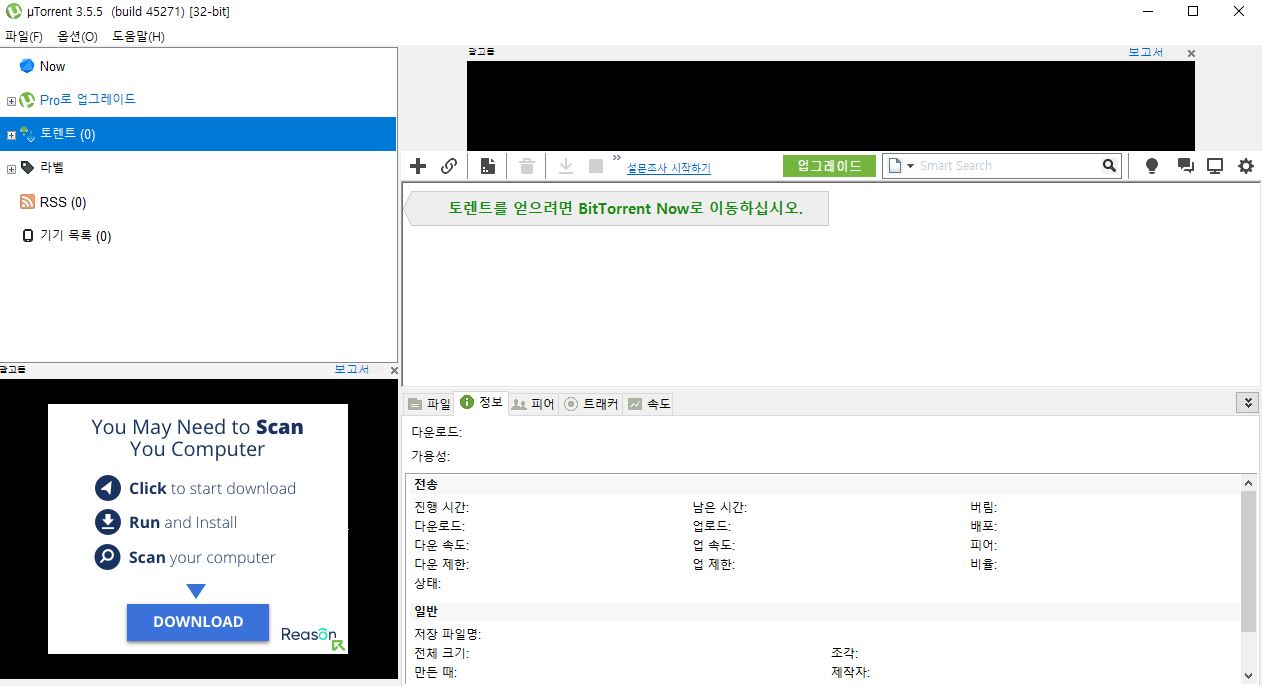The height and width of the screenshot is (686, 1262).
Task: Select 기기 목록 (0) item
Action: pos(75,236)
